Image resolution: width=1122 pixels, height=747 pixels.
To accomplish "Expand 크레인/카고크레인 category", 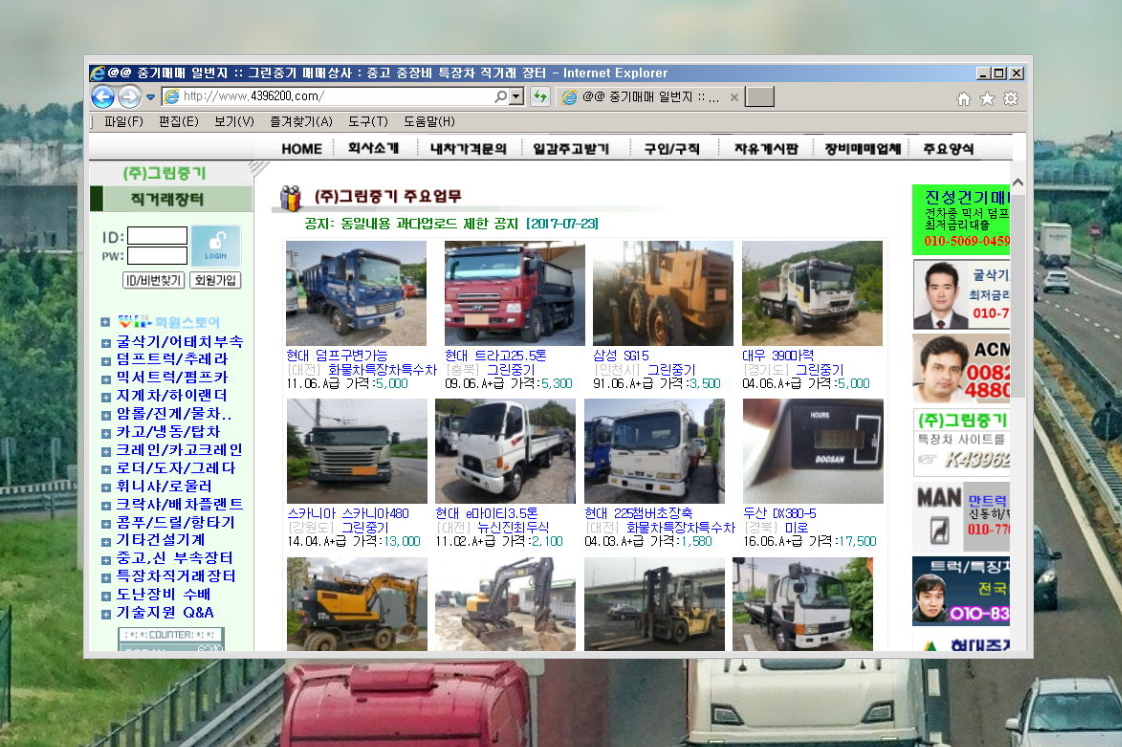I will tap(105, 451).
